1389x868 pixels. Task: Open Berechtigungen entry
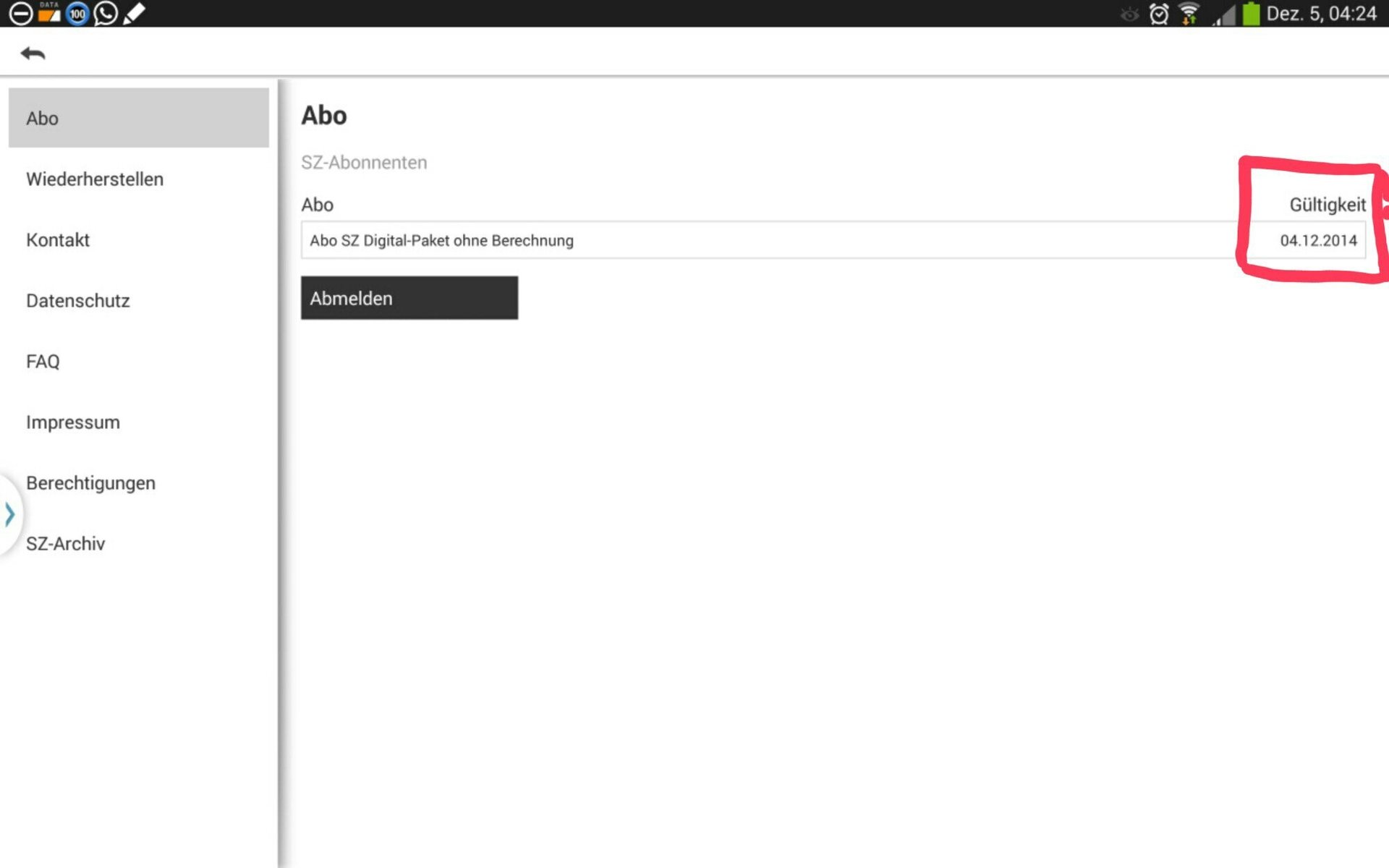(91, 482)
